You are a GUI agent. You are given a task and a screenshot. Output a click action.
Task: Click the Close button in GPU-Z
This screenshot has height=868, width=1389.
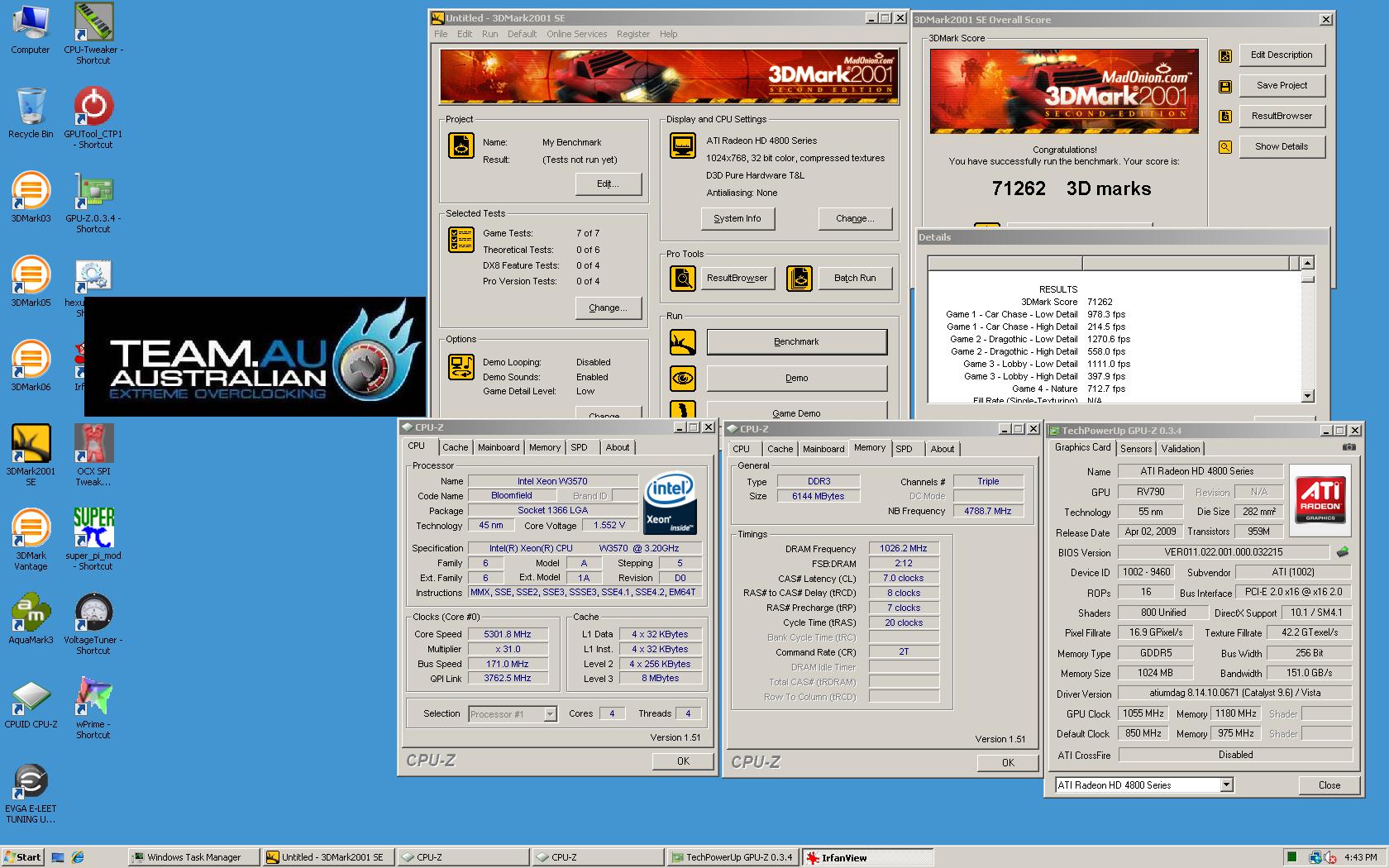1329,785
